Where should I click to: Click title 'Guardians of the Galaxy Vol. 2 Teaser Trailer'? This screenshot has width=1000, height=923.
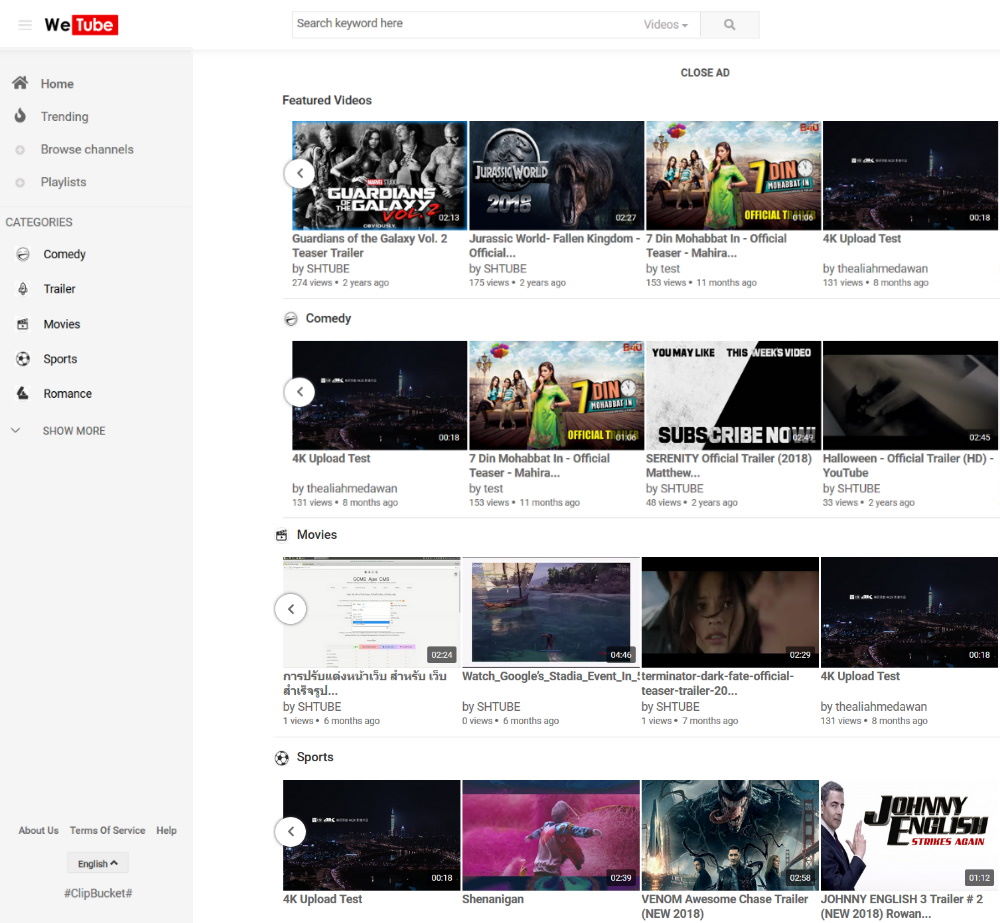pyautogui.click(x=370, y=246)
